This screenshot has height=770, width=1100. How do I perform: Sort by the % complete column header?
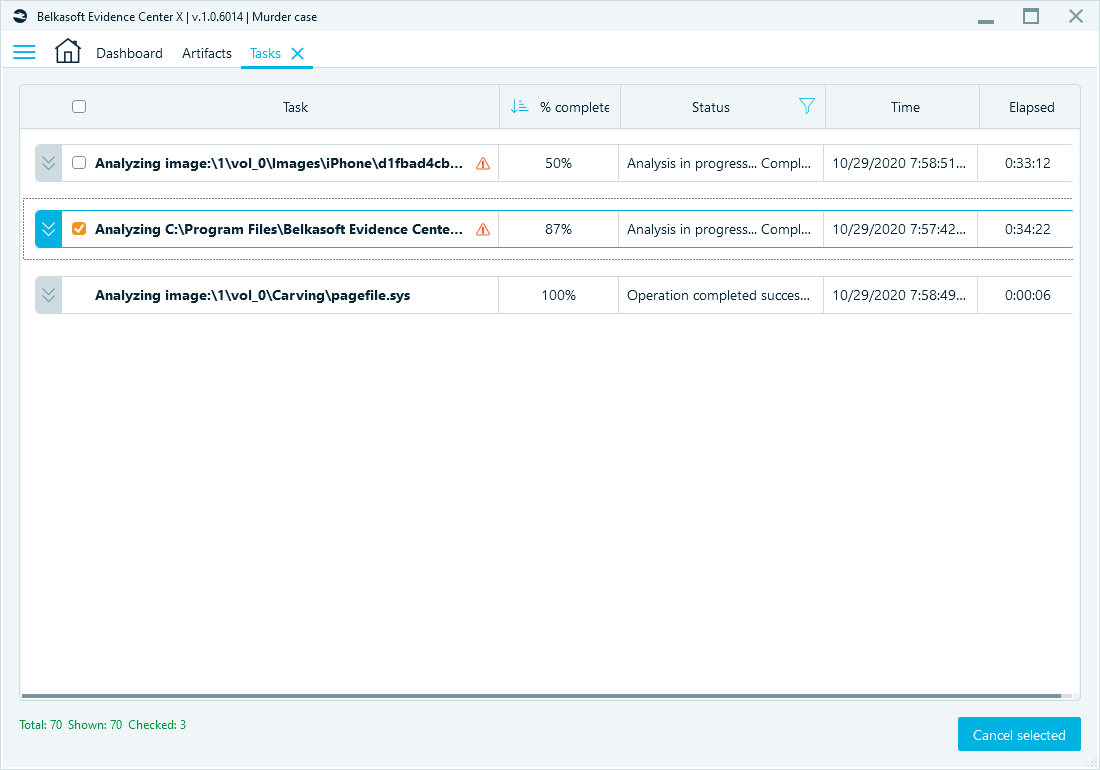(574, 107)
